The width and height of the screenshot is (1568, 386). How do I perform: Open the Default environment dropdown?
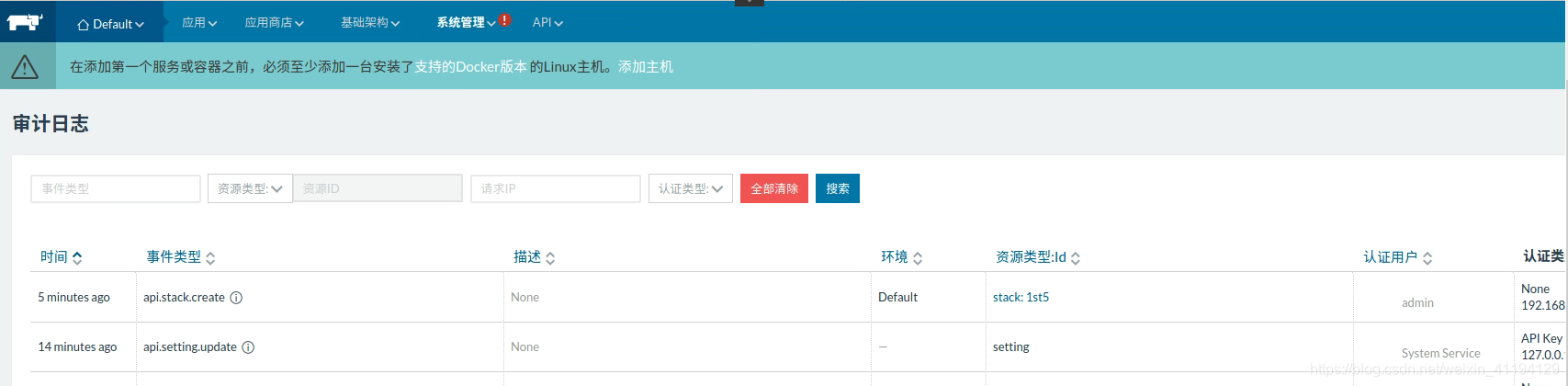pos(110,24)
